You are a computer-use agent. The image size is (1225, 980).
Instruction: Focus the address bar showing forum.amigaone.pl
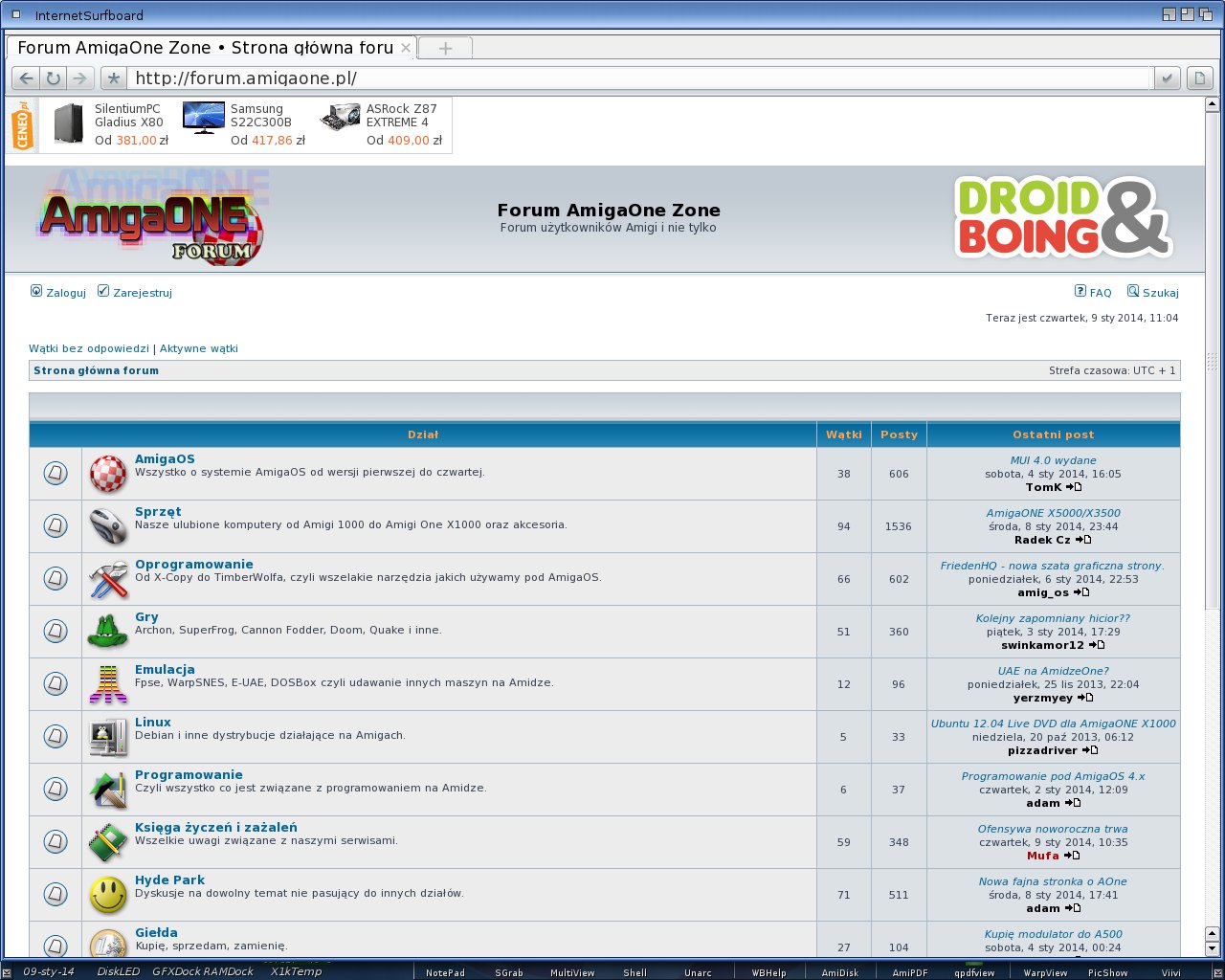click(641, 78)
